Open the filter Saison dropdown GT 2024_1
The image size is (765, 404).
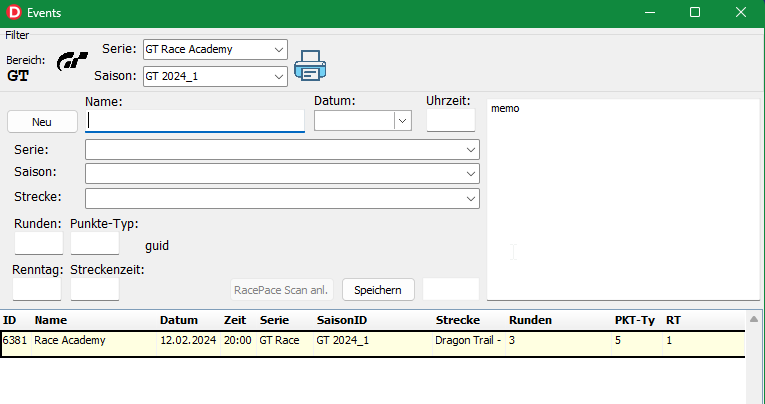coord(277,75)
